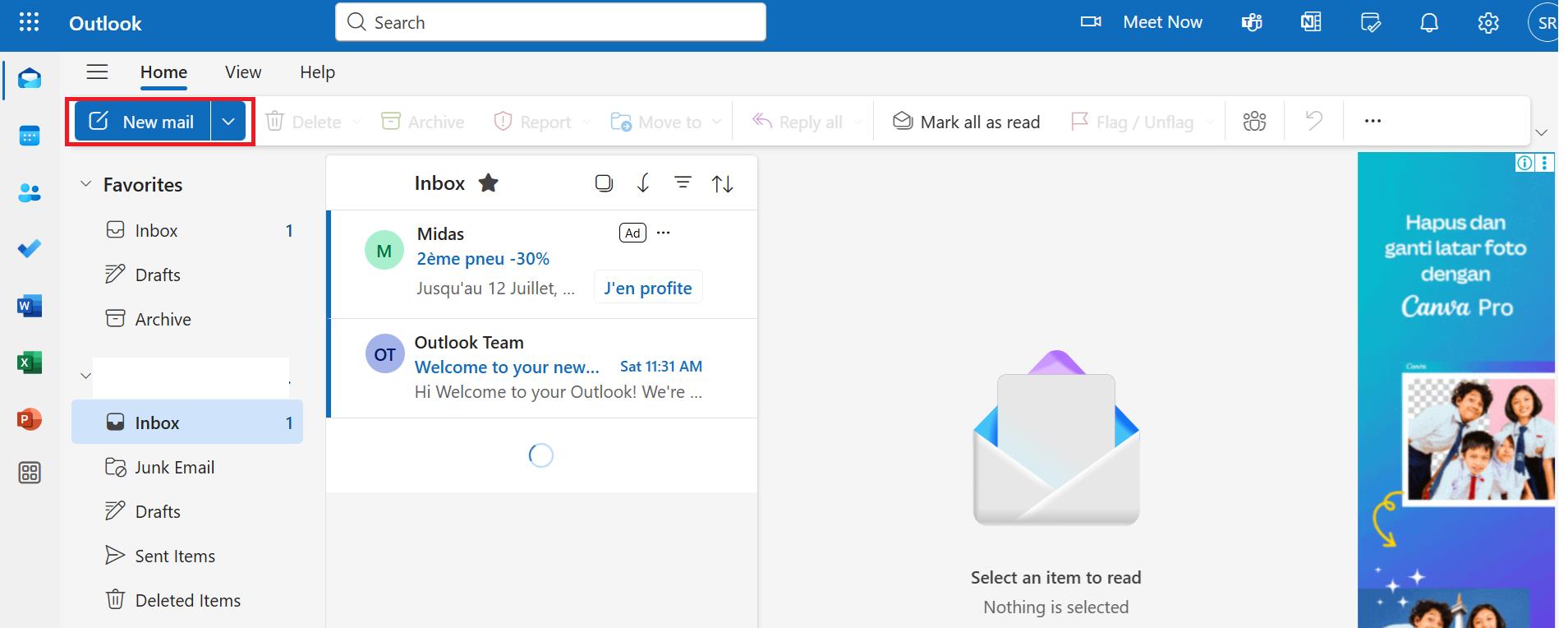The image size is (1568, 628).
Task: Open Midas ad more options ellipsis
Action: pos(664,233)
